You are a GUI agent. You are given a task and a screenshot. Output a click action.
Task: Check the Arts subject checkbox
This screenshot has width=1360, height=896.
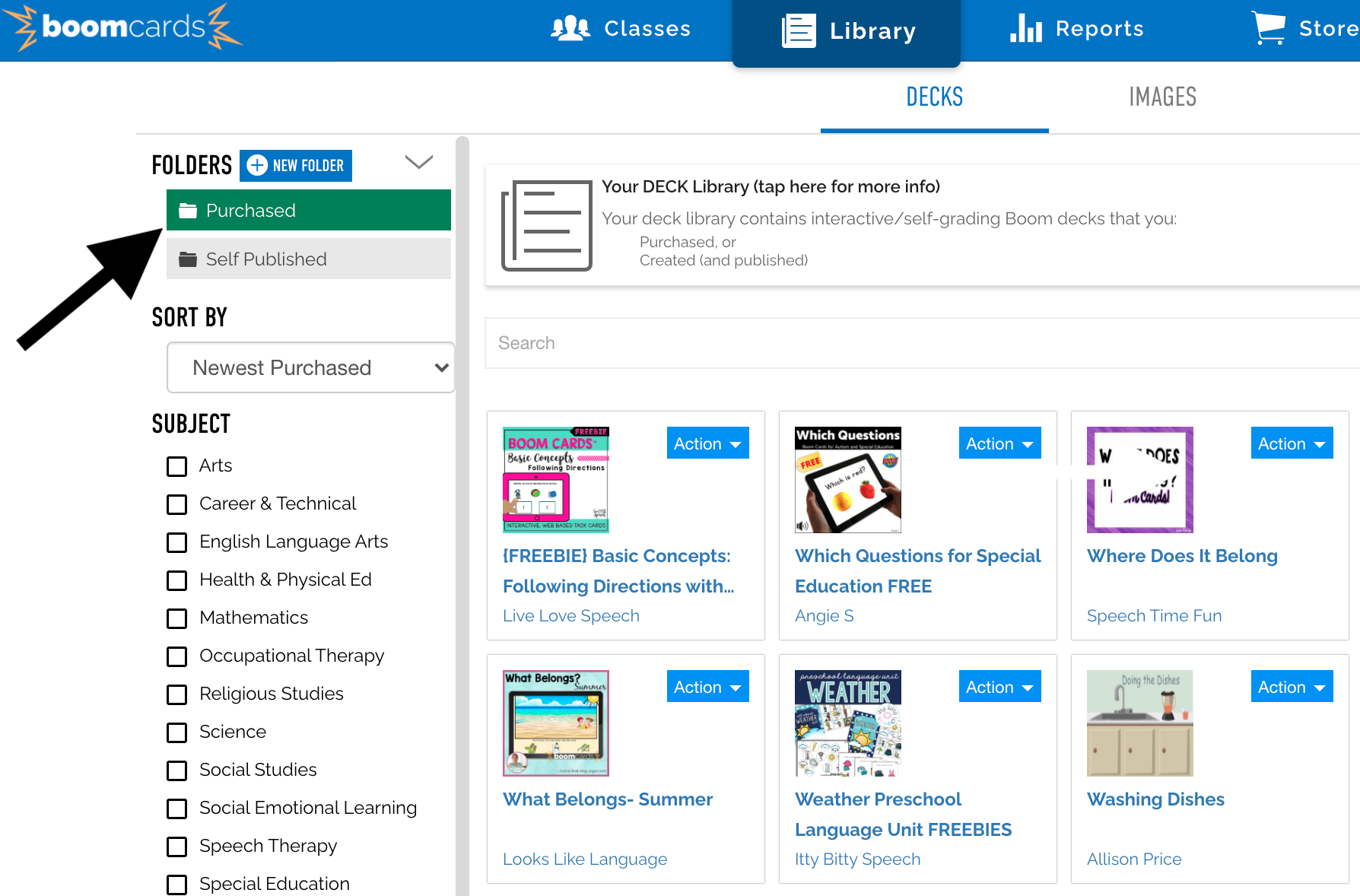(x=177, y=466)
